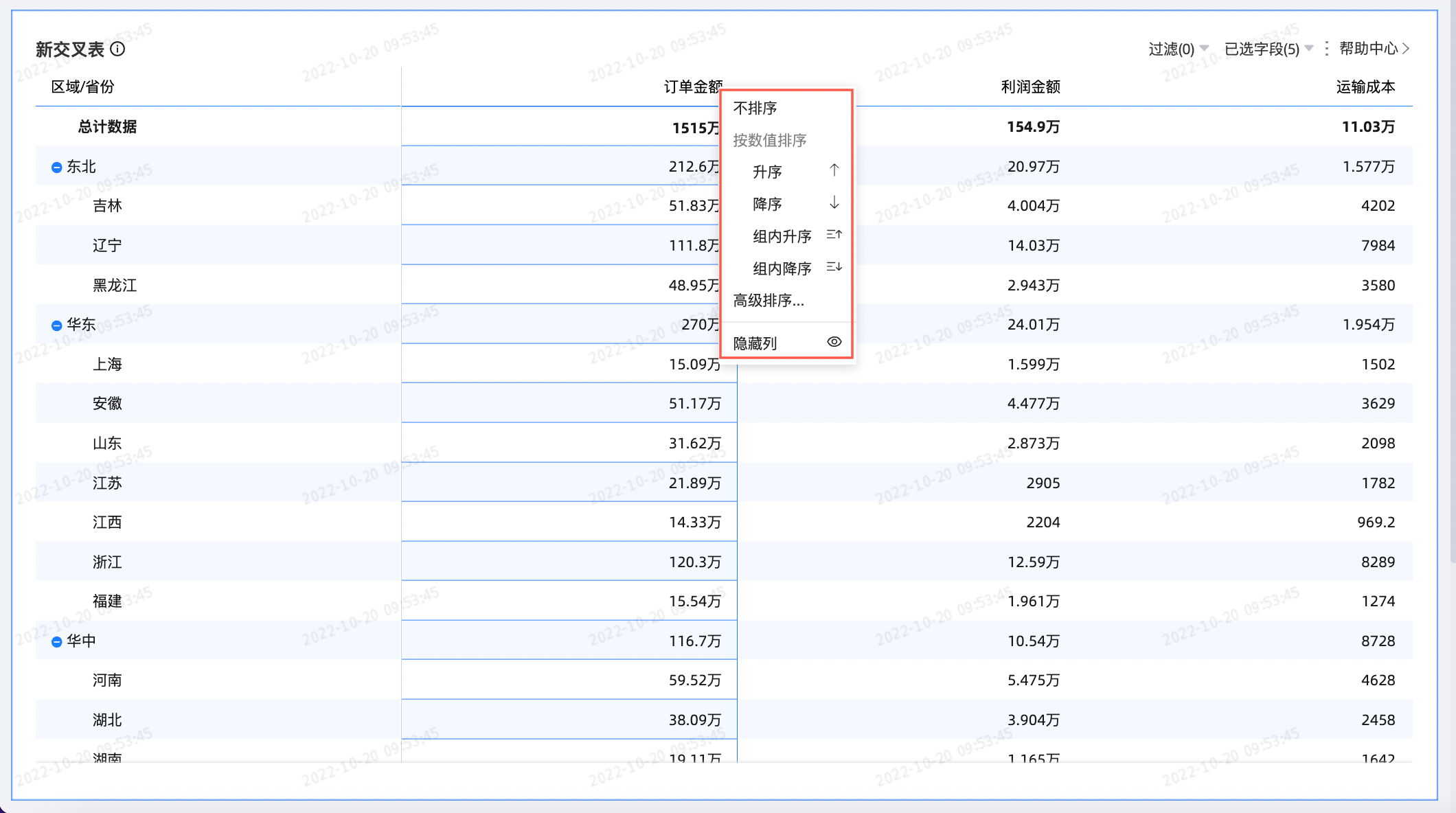Select the 湖北 row label
Image resolution: width=1456 pixels, height=813 pixels.
[x=107, y=720]
